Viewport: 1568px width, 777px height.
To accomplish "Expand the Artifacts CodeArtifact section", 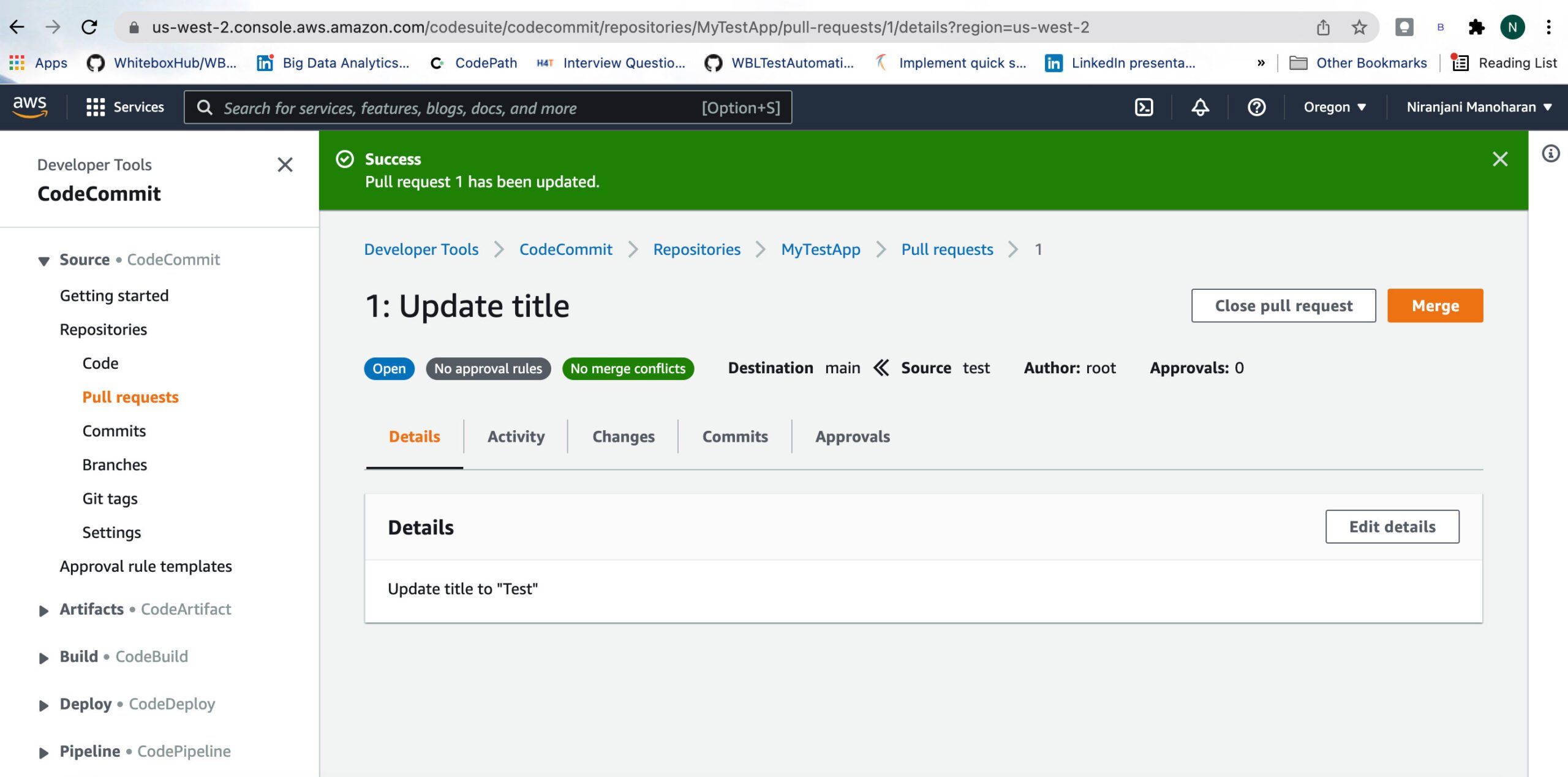I will pos(43,610).
